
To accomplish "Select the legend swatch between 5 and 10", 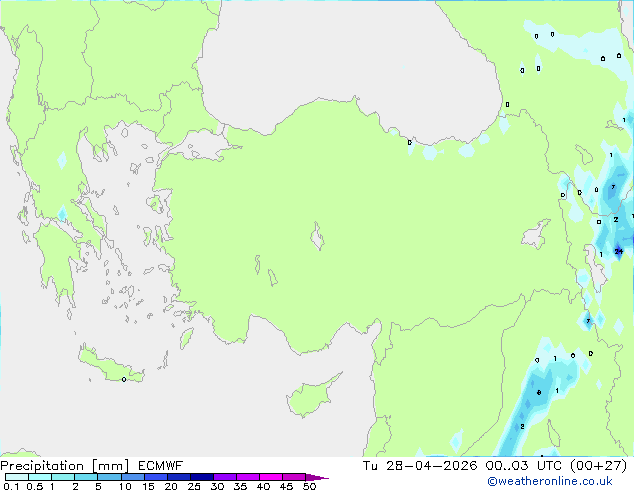I will (109, 477).
